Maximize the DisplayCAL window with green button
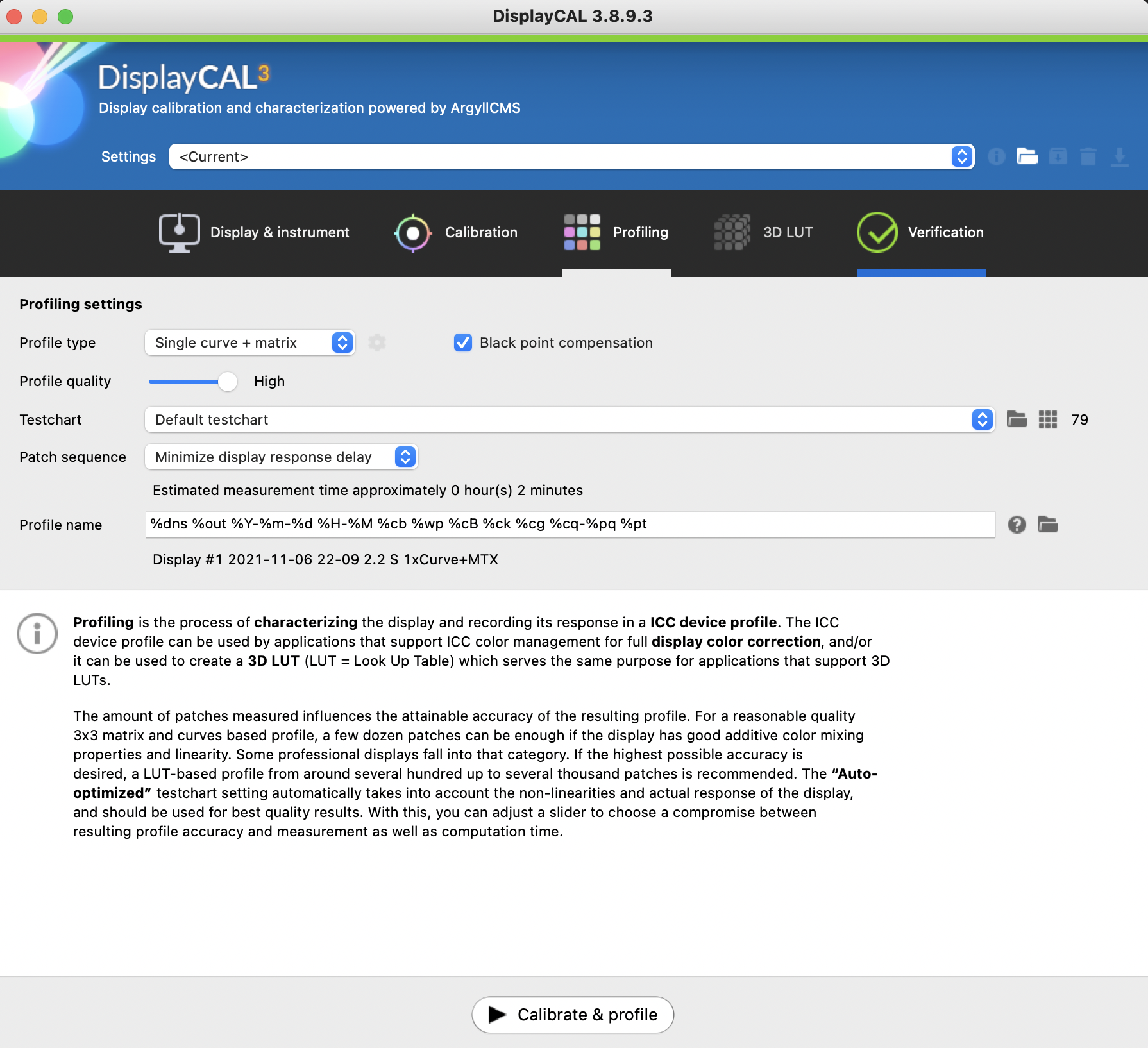This screenshot has width=1148, height=1048. (x=65, y=16)
